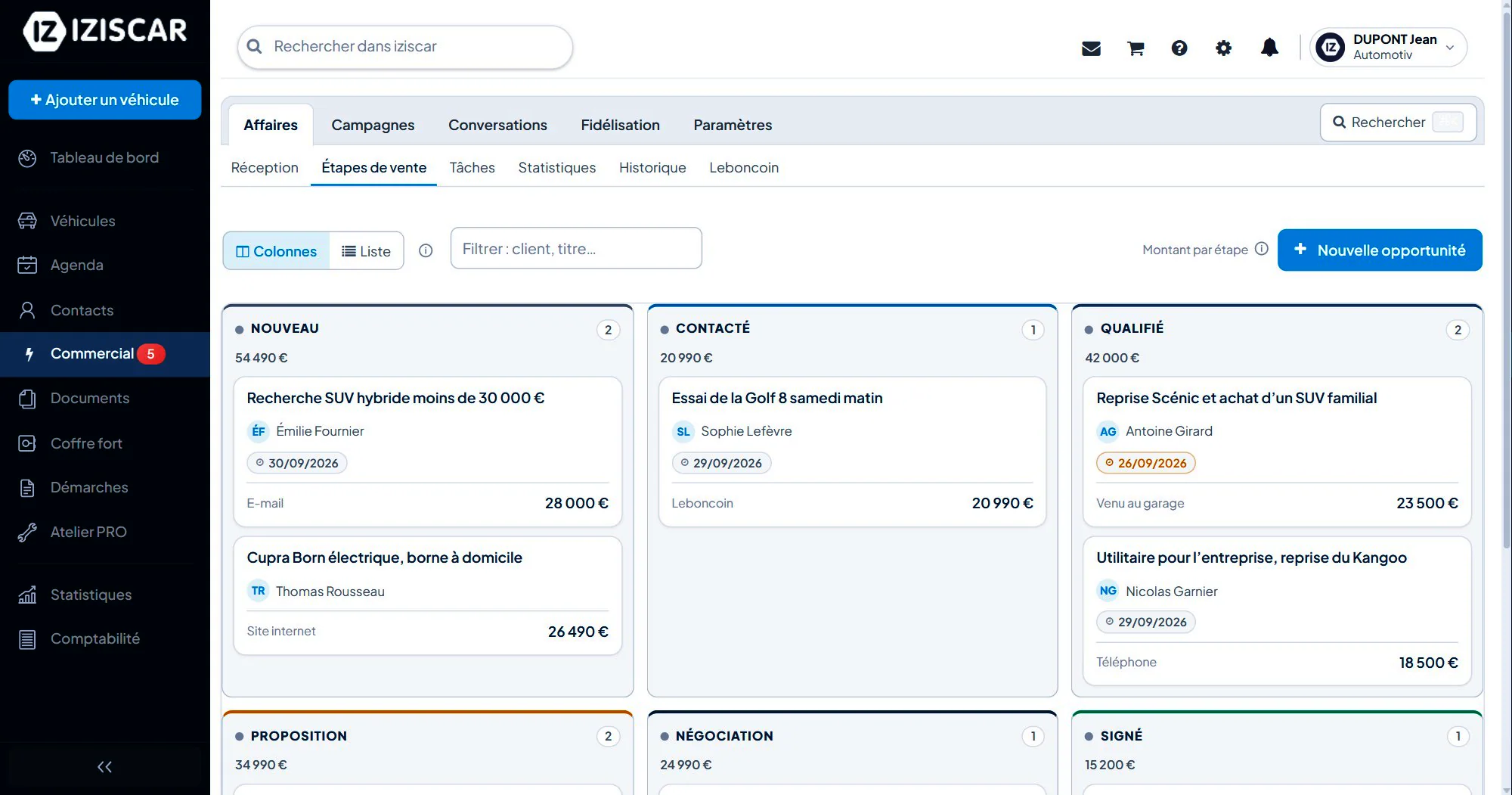The height and width of the screenshot is (795, 1512).
Task: Open the Paramètres tab
Action: tap(733, 125)
